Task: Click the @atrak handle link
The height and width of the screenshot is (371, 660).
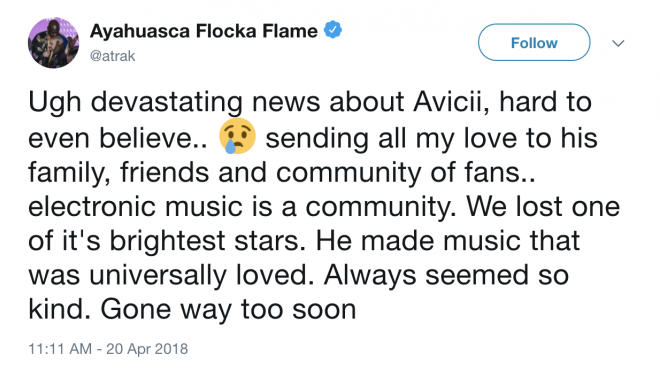Action: pos(112,56)
